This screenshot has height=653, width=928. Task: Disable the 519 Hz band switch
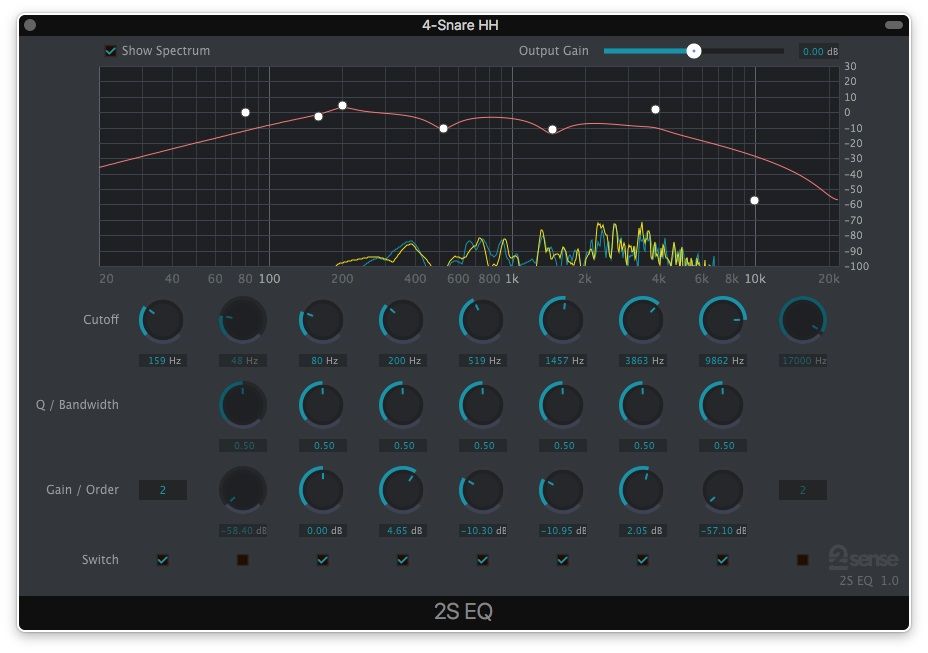click(482, 559)
